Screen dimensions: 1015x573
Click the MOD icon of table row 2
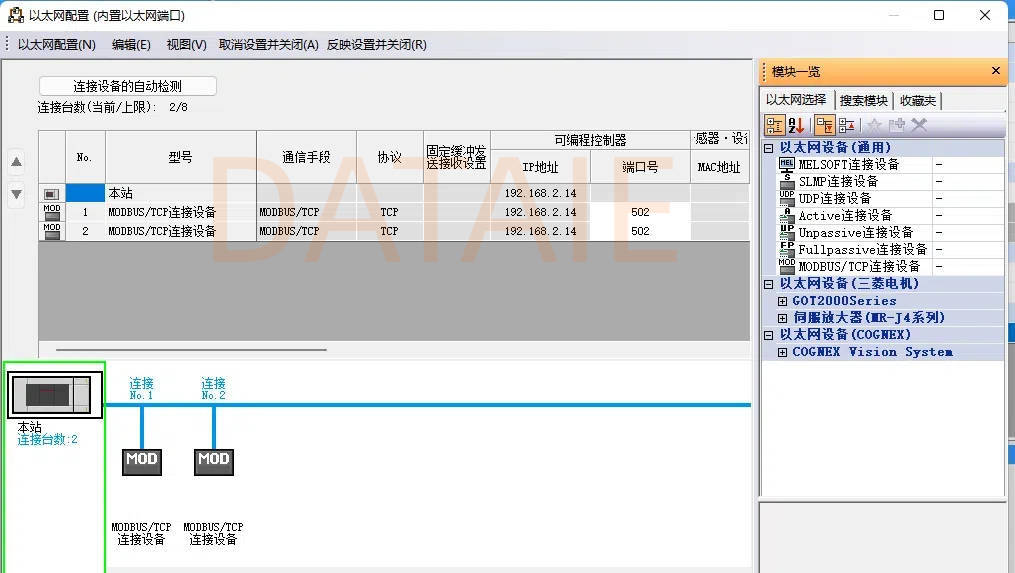[52, 231]
